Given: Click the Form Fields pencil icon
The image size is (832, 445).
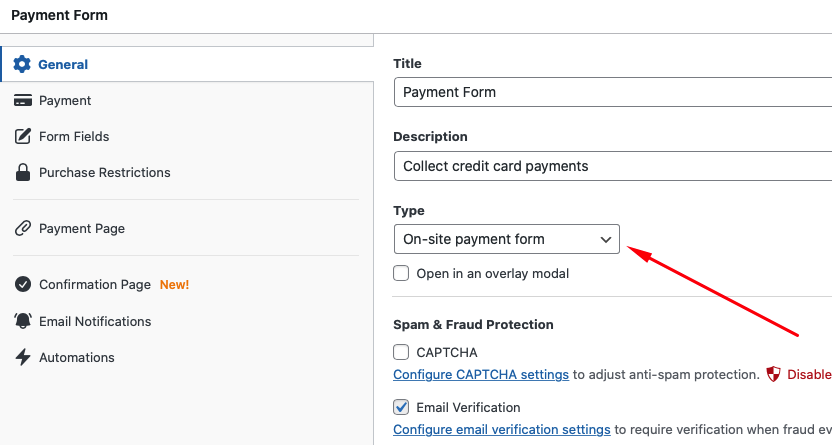Looking at the screenshot, I should click(x=22, y=136).
